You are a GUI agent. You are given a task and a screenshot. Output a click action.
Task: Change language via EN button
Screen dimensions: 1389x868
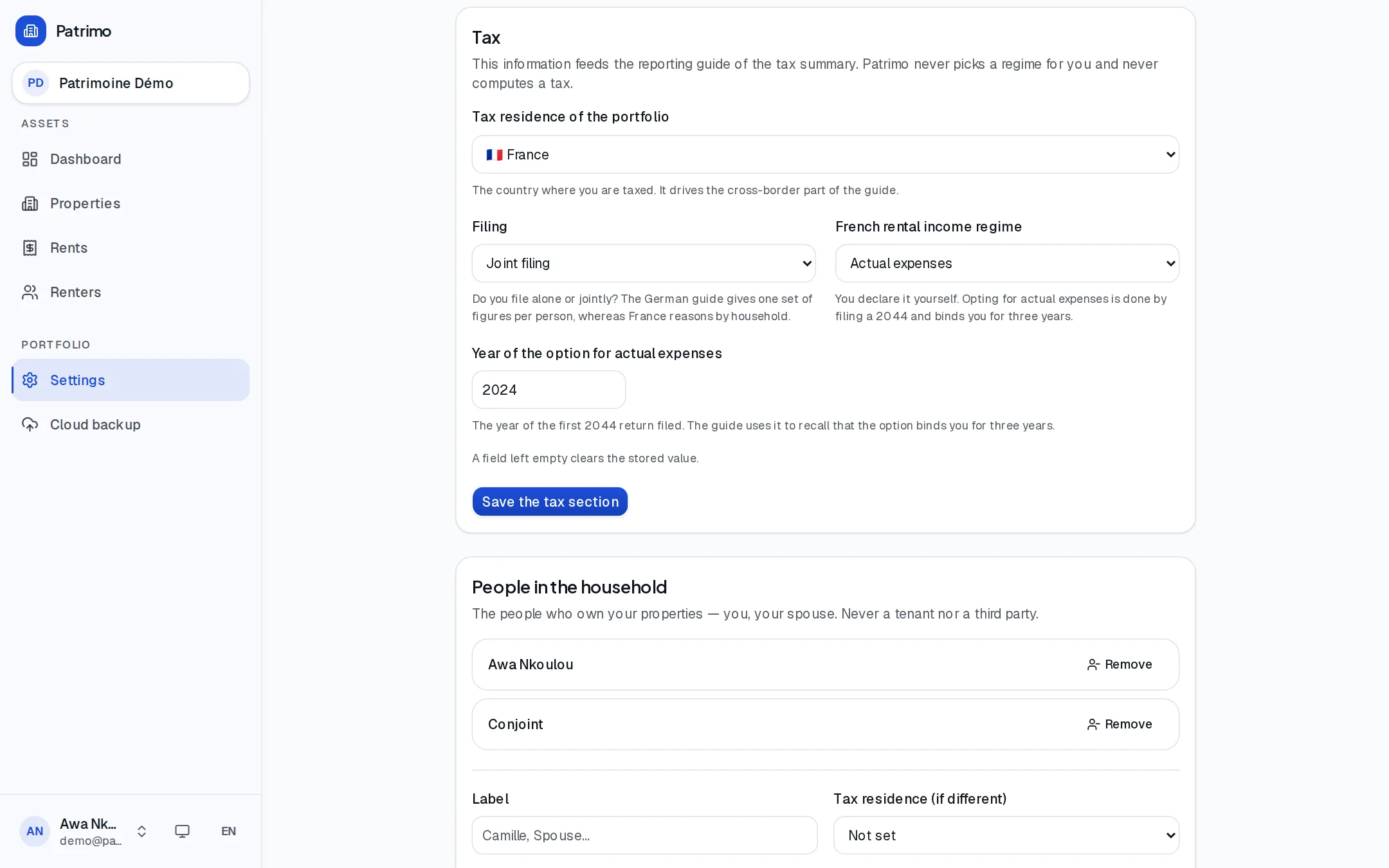pos(228,831)
